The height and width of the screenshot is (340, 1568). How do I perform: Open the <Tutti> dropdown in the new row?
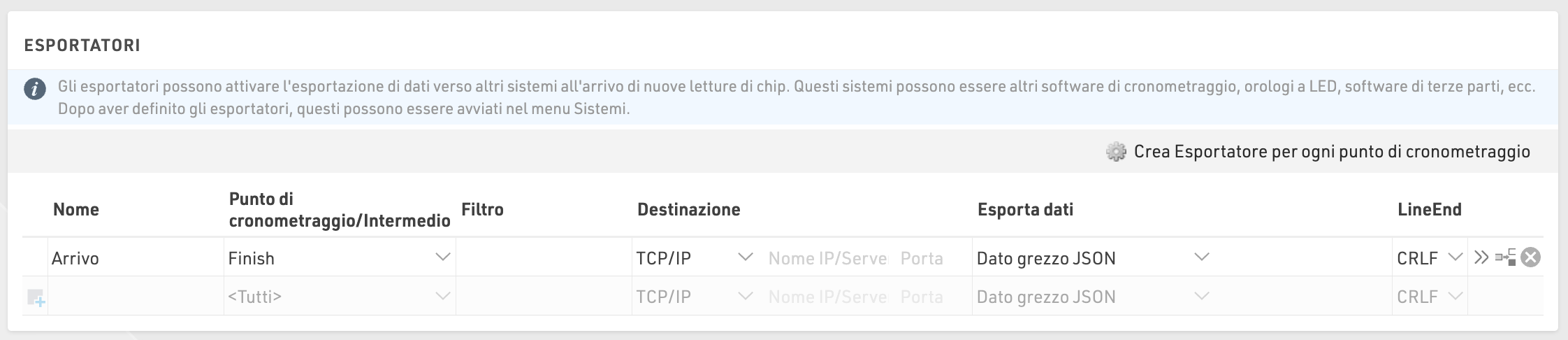click(x=443, y=297)
